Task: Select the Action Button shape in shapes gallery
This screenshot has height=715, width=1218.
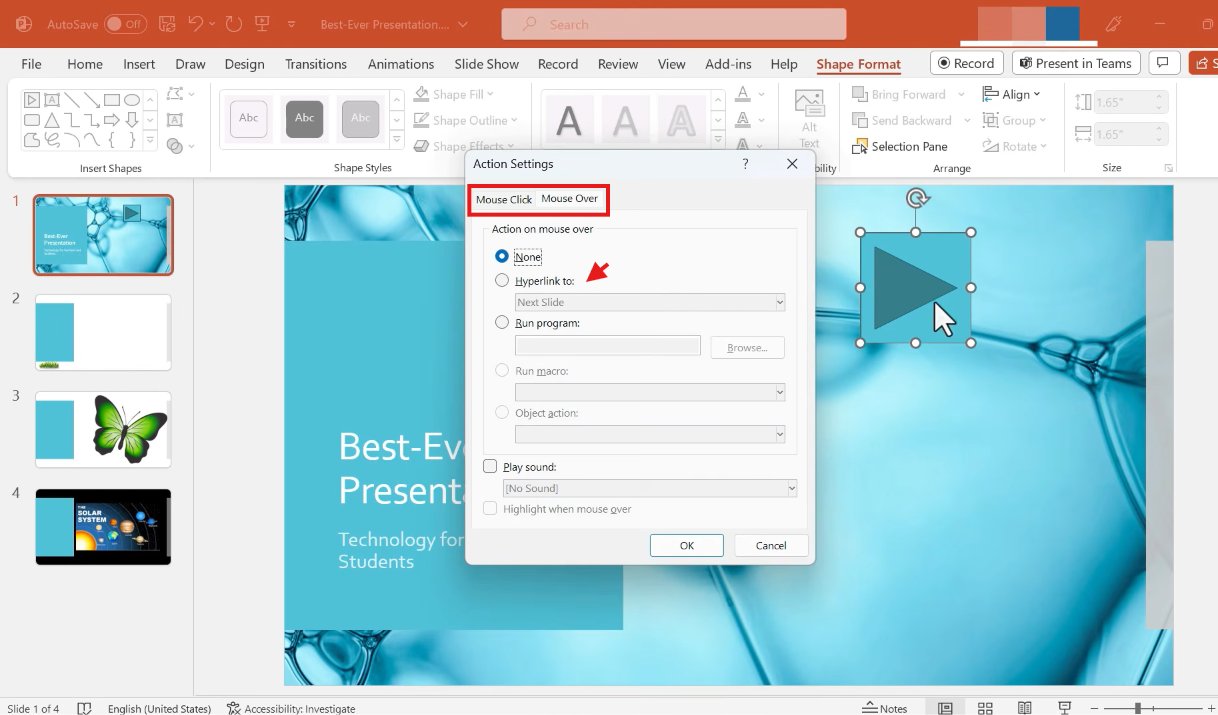Action: tap(32, 100)
